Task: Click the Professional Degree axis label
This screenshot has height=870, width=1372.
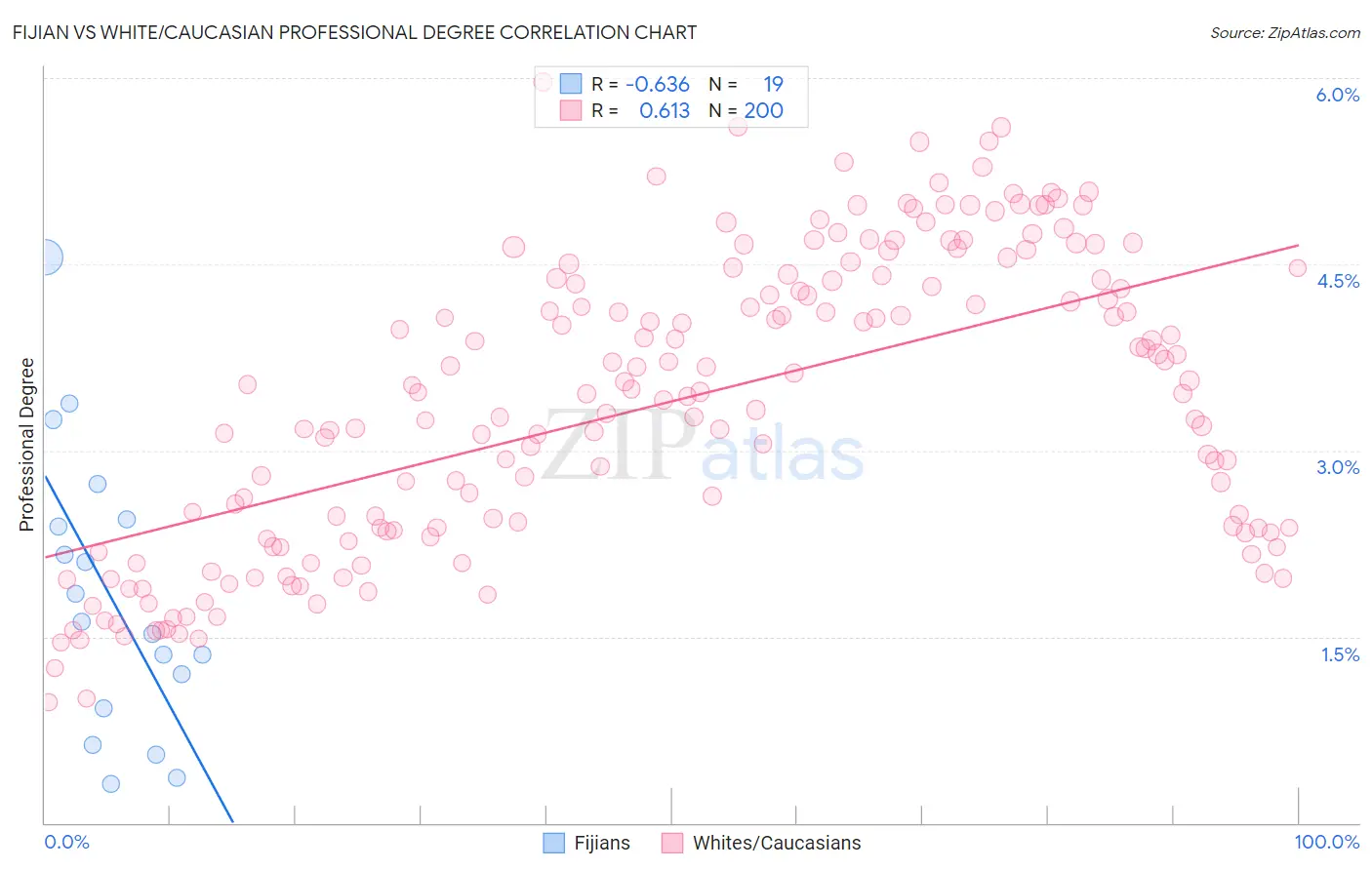Action: coord(26,445)
